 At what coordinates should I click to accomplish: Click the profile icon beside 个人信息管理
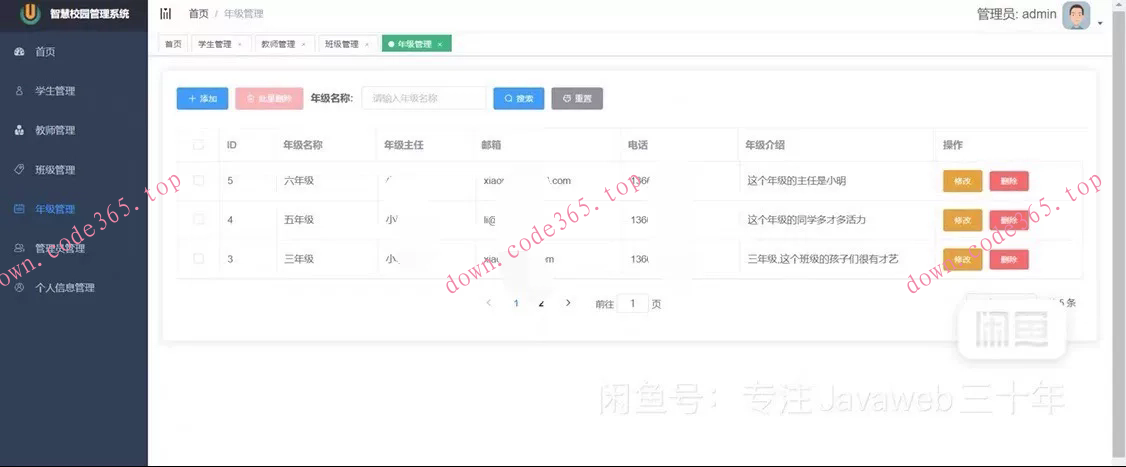click(19, 287)
